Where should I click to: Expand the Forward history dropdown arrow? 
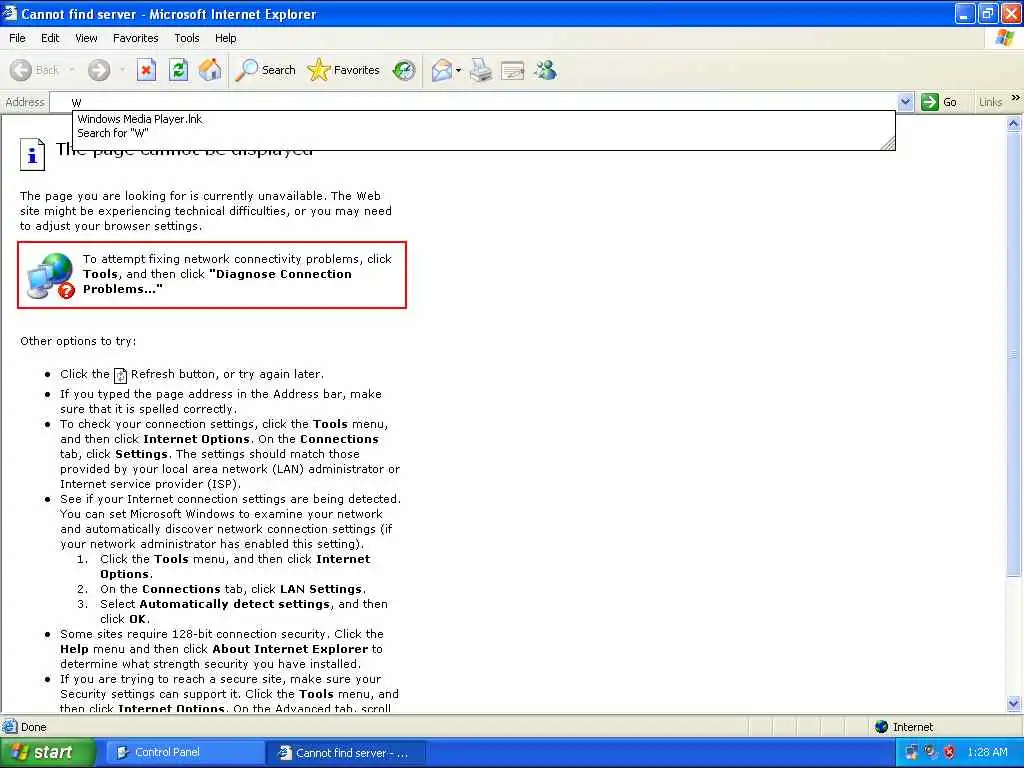point(122,70)
